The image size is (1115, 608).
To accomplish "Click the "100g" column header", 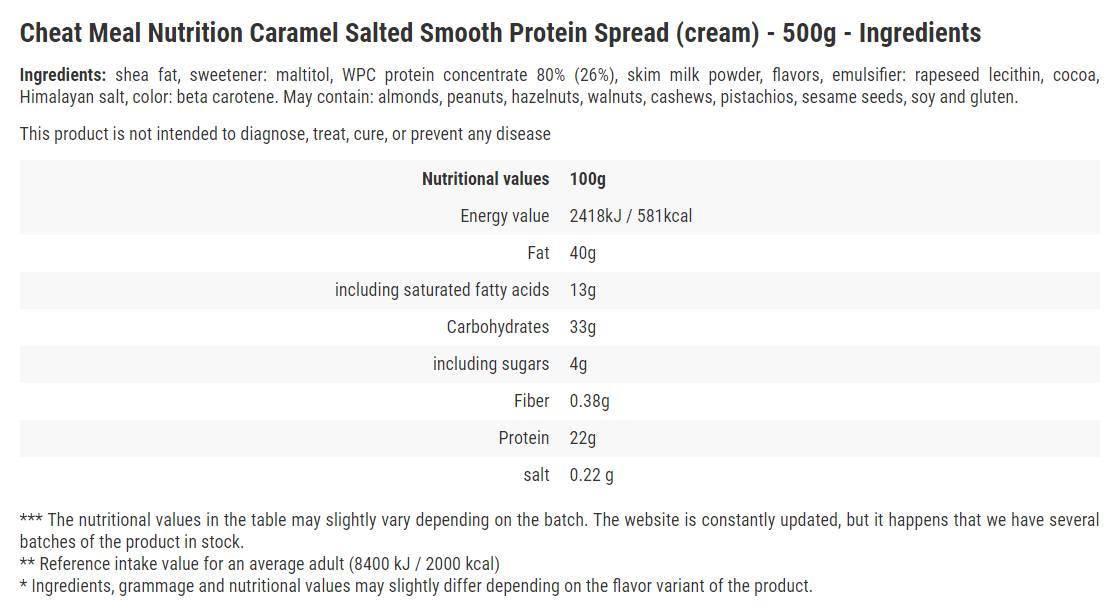I will (588, 179).
